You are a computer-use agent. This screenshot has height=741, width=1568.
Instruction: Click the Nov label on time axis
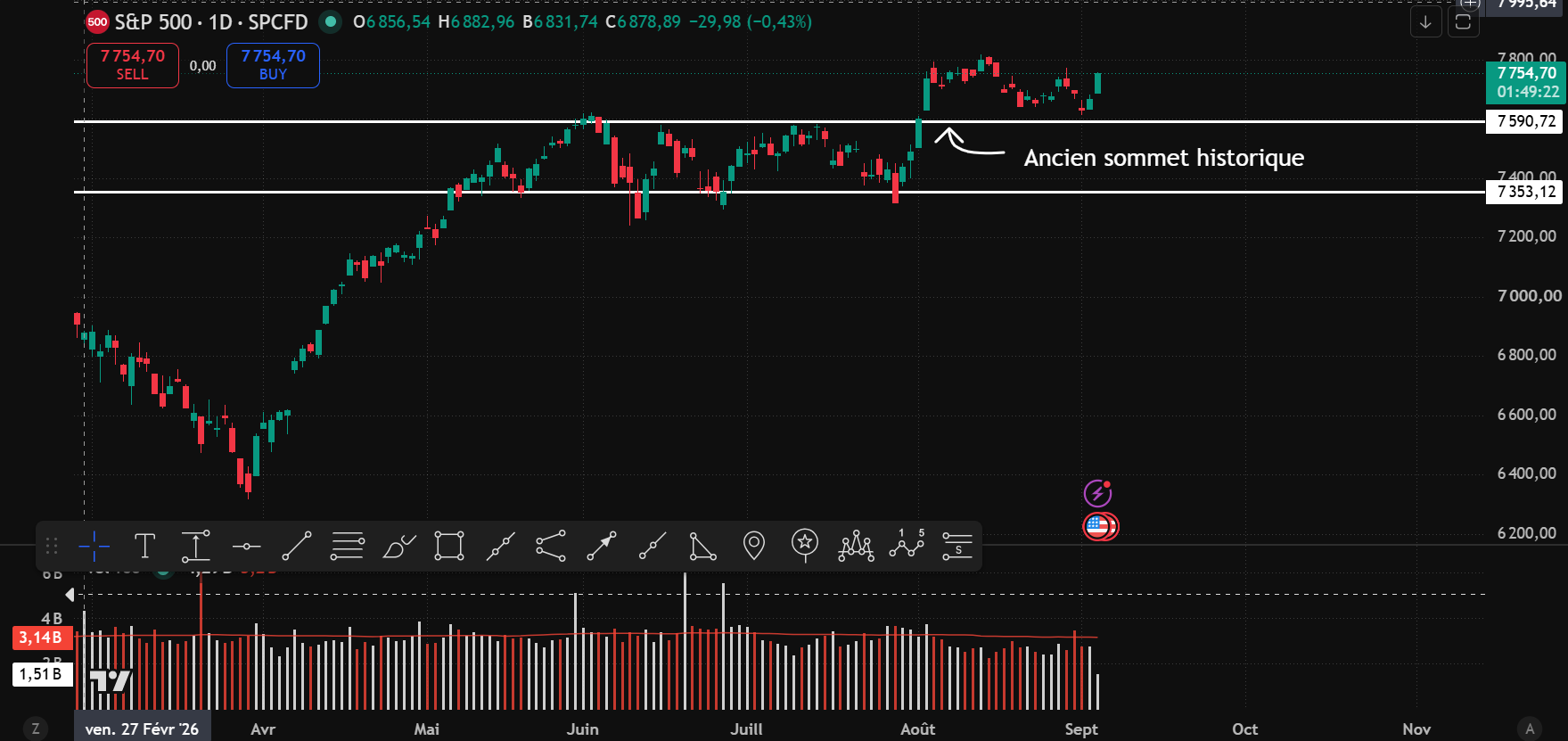tap(1416, 729)
